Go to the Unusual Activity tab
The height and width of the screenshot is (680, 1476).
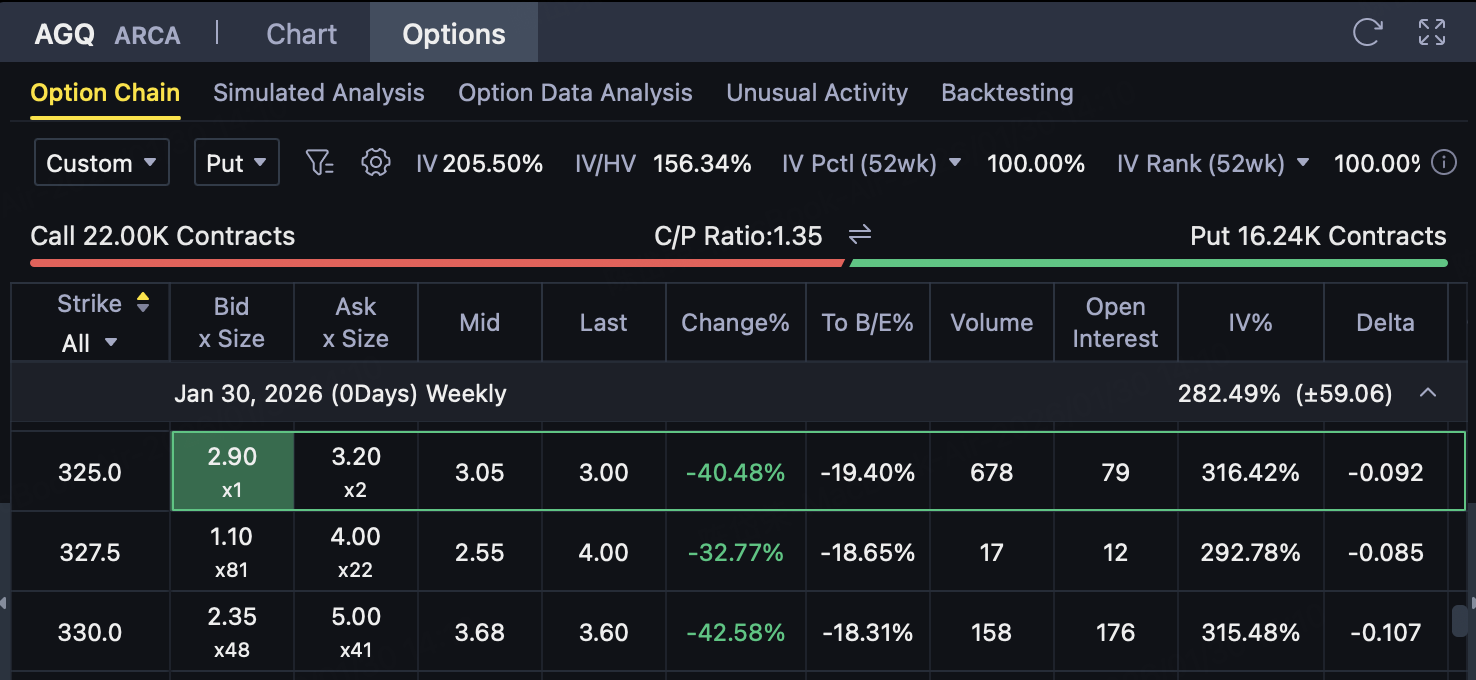coord(817,93)
